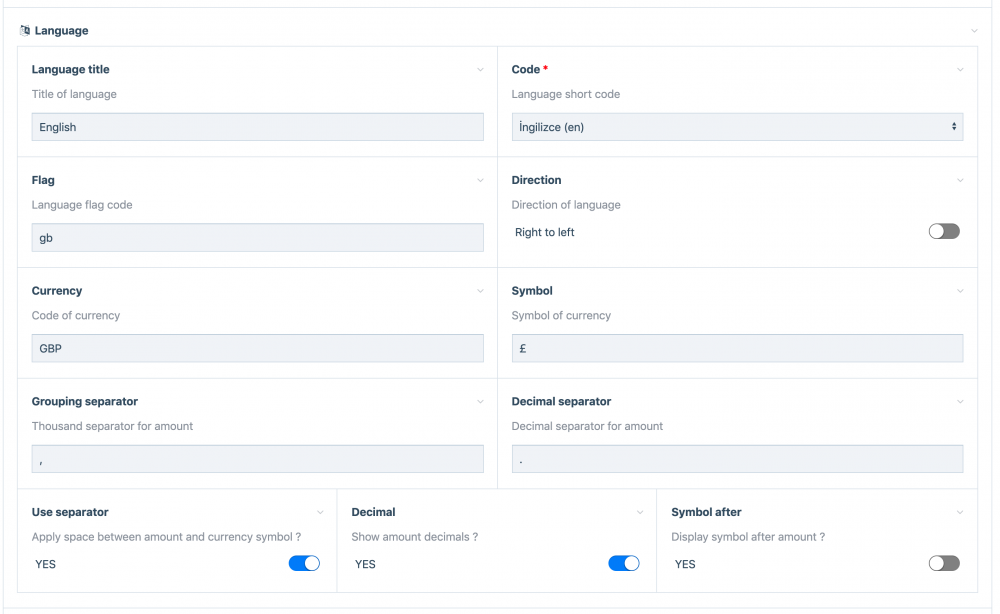Toggle the Right to left switch
This screenshot has height=614, width=1000.
943,232
